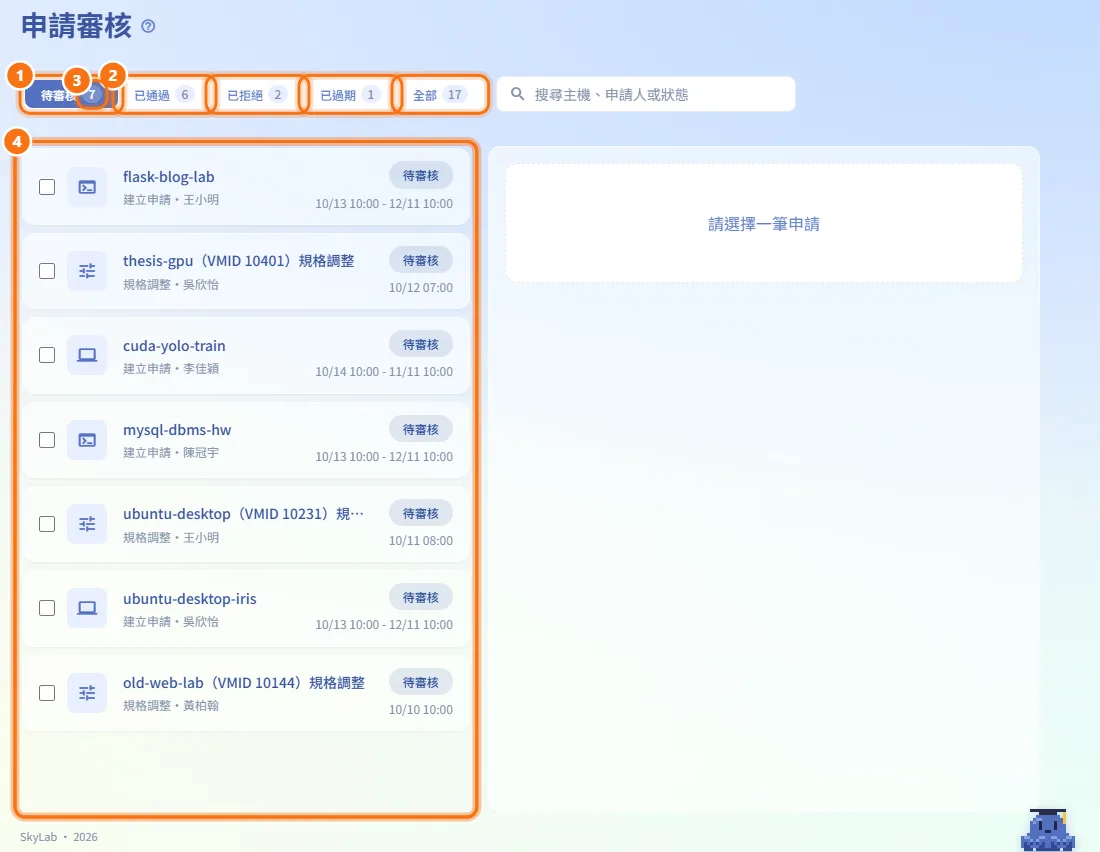Select the thesis-gpu（VMID 10401）規格調整 title
This screenshot has width=1100, height=852.
[239, 261]
